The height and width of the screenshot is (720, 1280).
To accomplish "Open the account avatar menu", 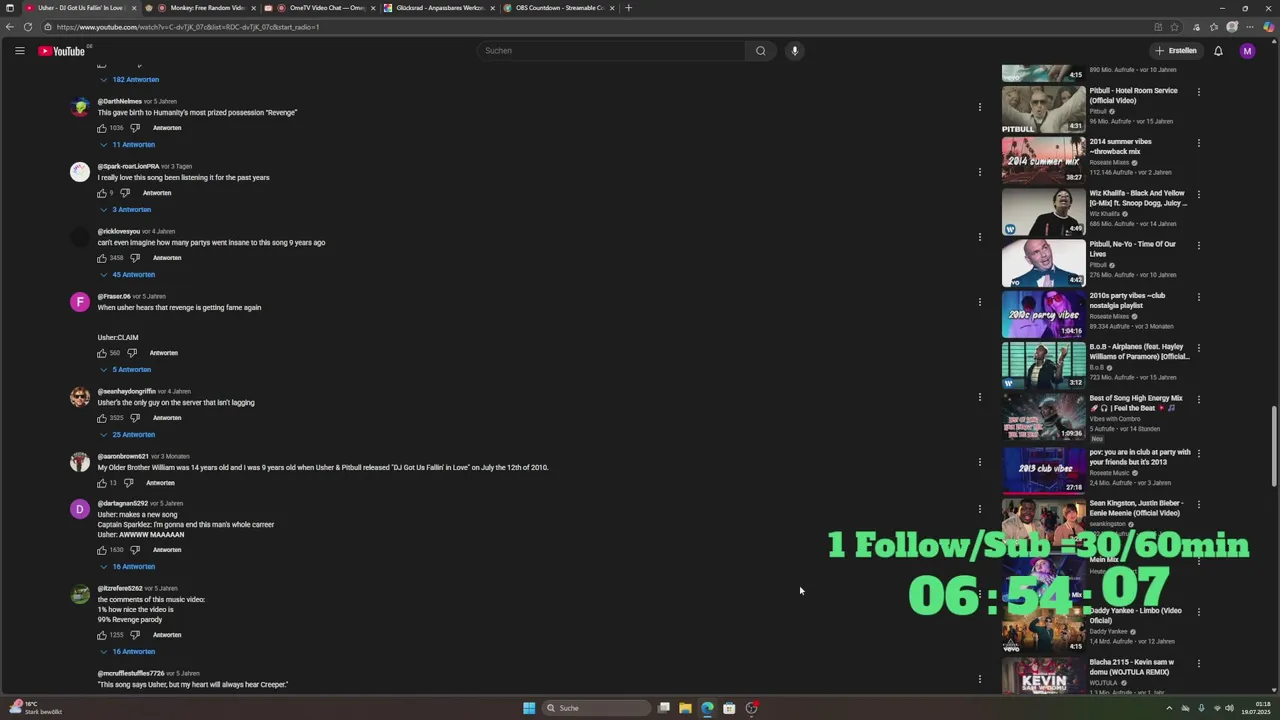I will click(1247, 51).
